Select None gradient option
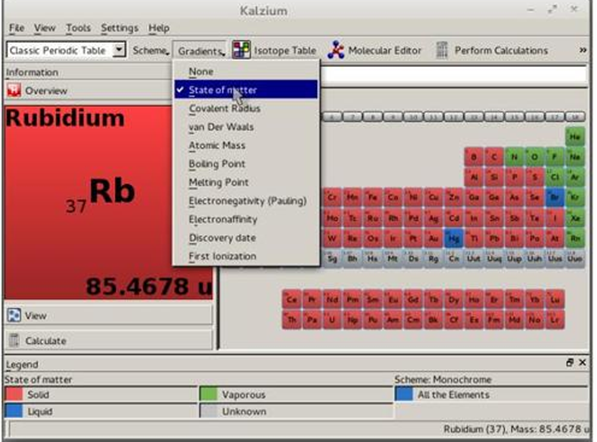 coord(246,71)
